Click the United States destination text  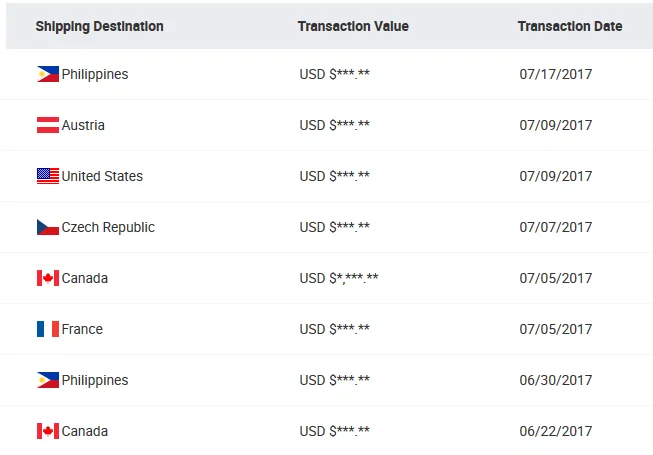(102, 176)
